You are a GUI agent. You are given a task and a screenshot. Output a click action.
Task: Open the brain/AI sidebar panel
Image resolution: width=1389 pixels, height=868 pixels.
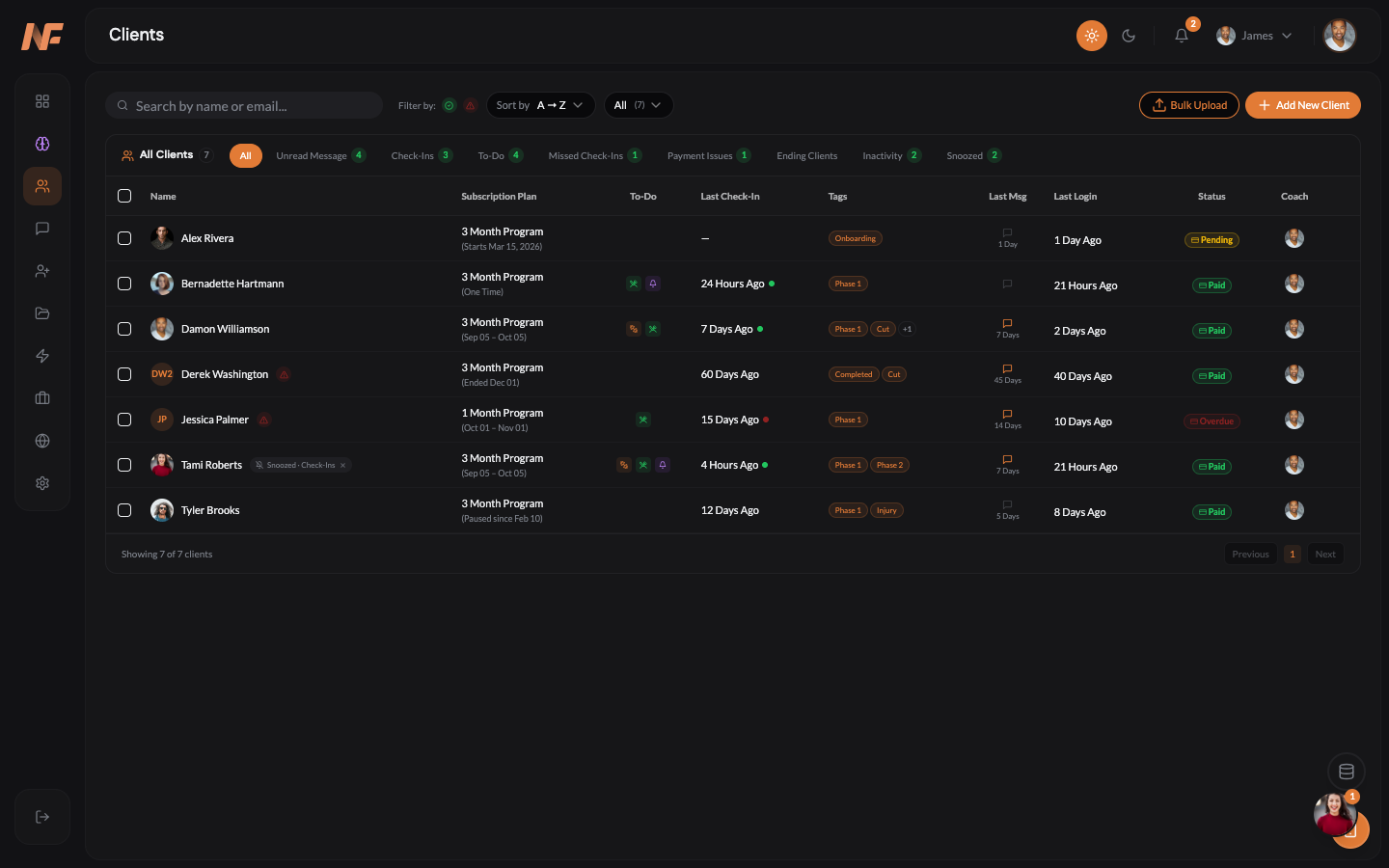point(41,144)
